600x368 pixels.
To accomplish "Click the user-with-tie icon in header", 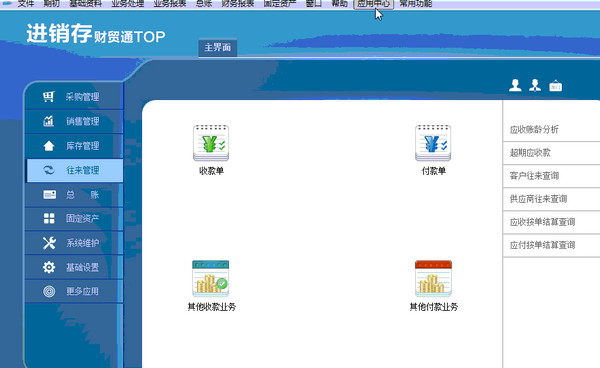I will (x=535, y=85).
